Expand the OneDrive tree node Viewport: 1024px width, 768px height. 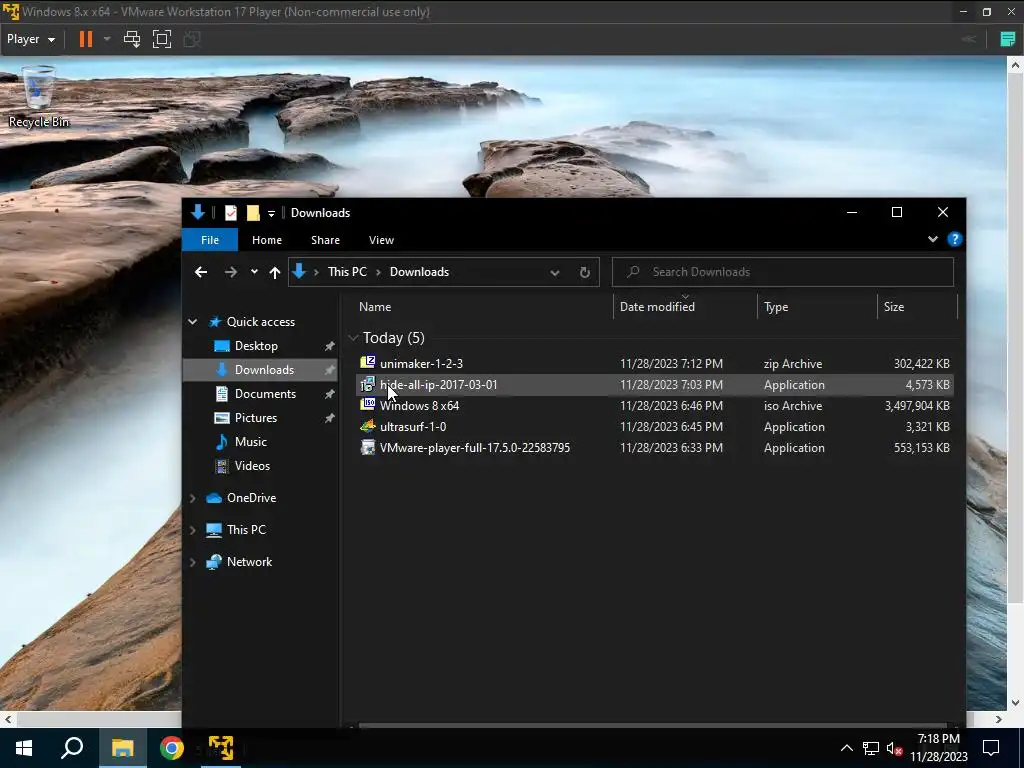pos(193,498)
